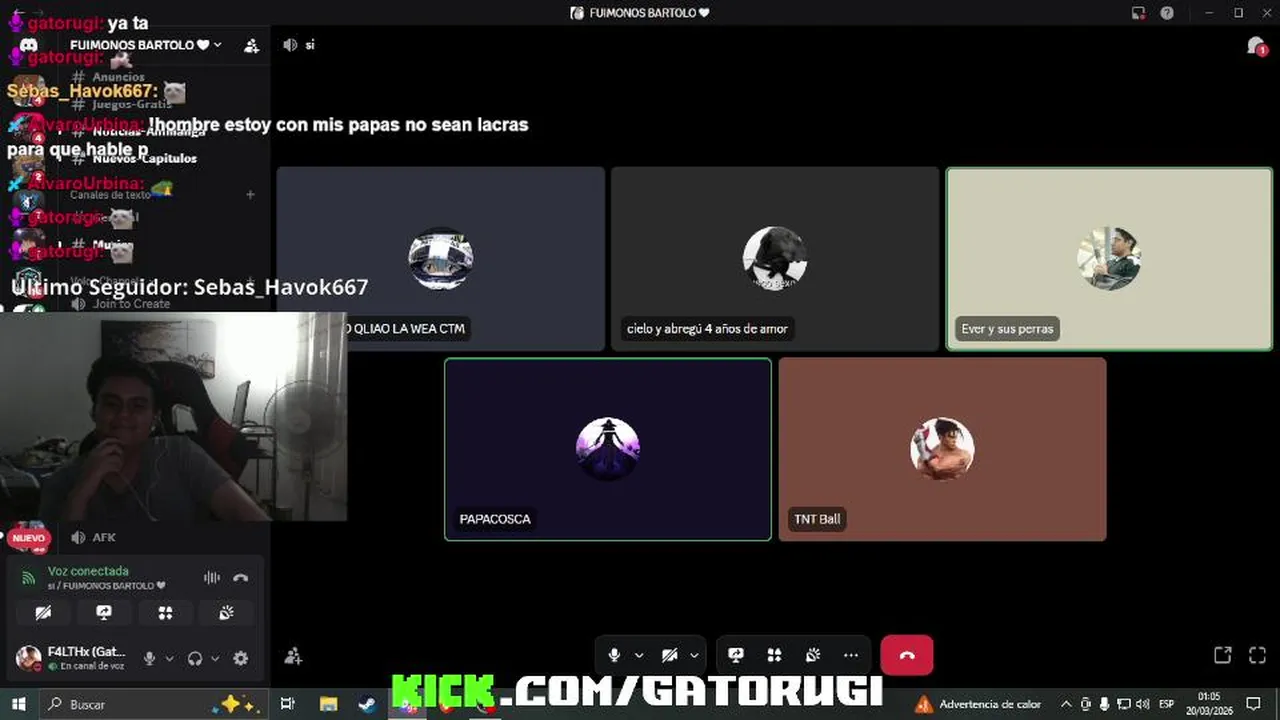Click the taskbar Buscar search box
Screen dimensions: 1280x720
pyautogui.click(x=153, y=704)
